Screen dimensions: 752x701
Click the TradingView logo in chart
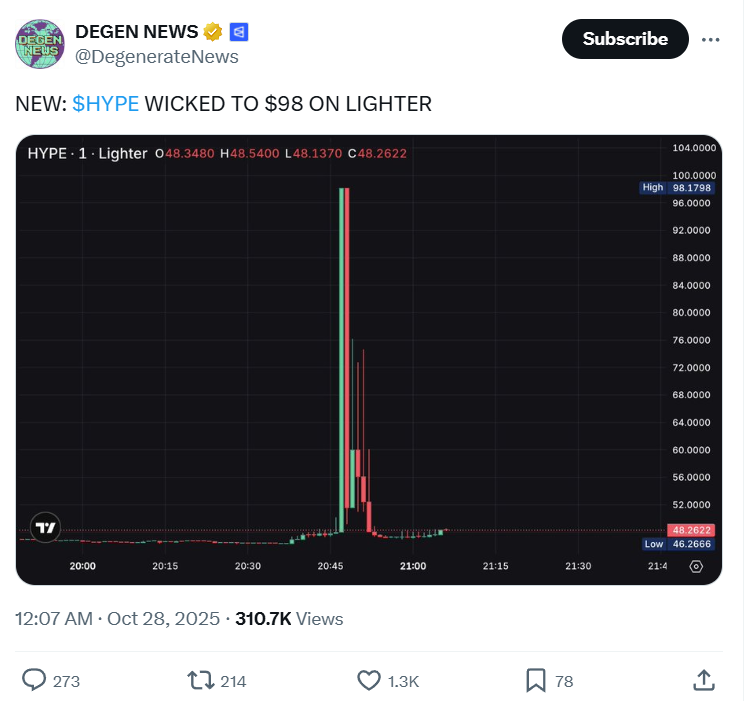(45, 527)
